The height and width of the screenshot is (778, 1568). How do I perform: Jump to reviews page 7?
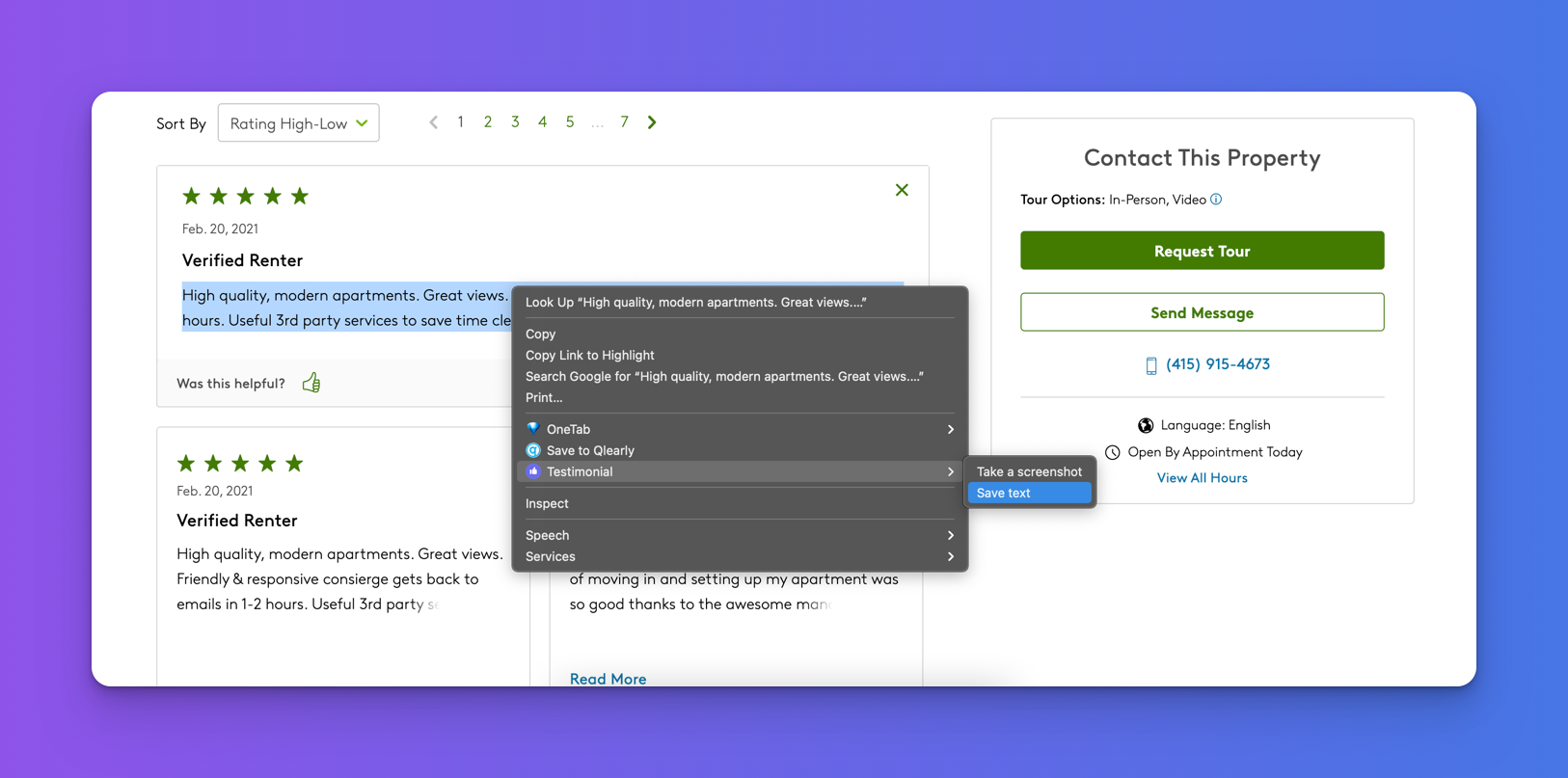624,122
